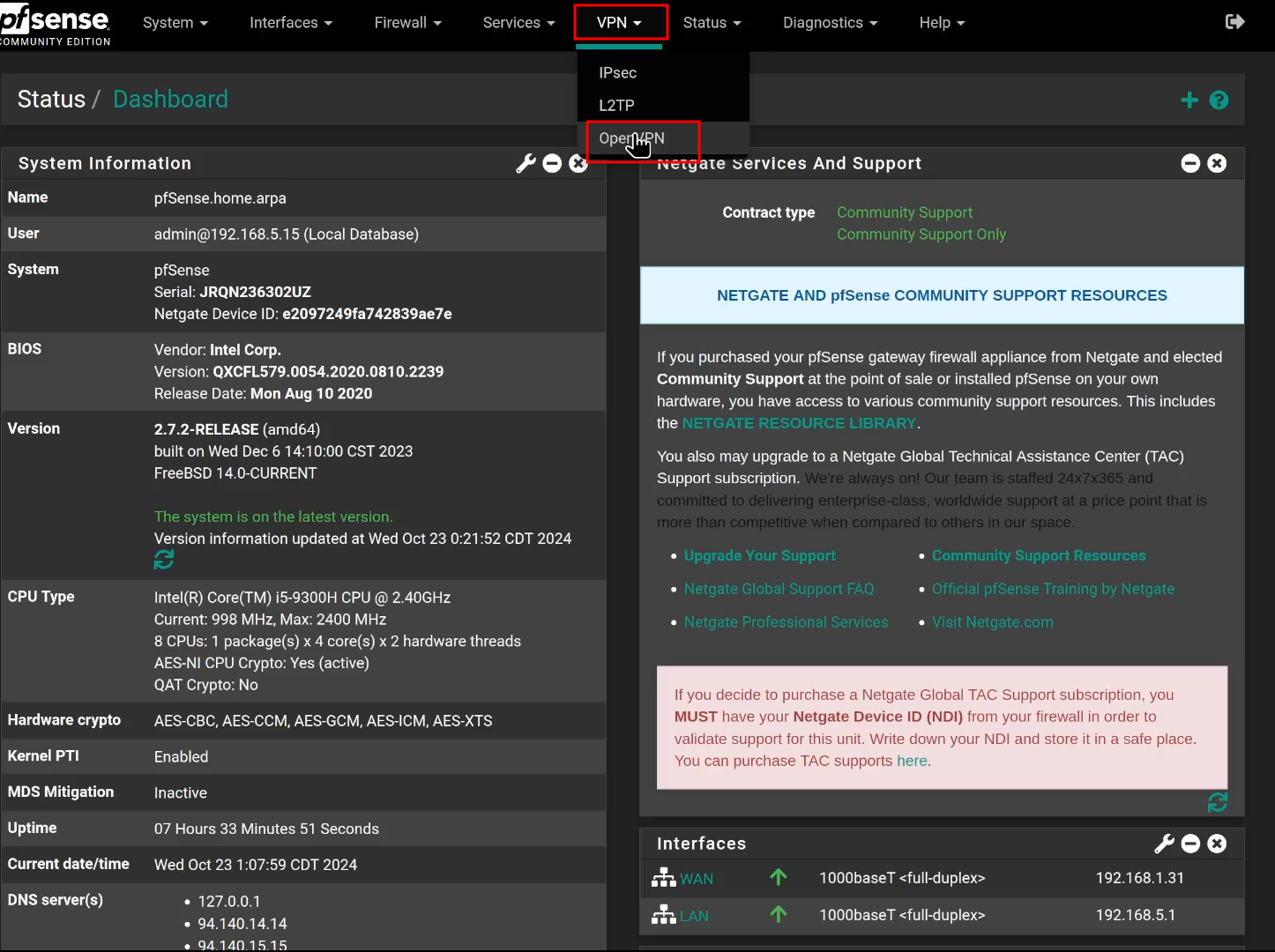Click 'here' link to purchase TAC support
Image resolution: width=1275 pixels, height=952 pixels.
912,761
